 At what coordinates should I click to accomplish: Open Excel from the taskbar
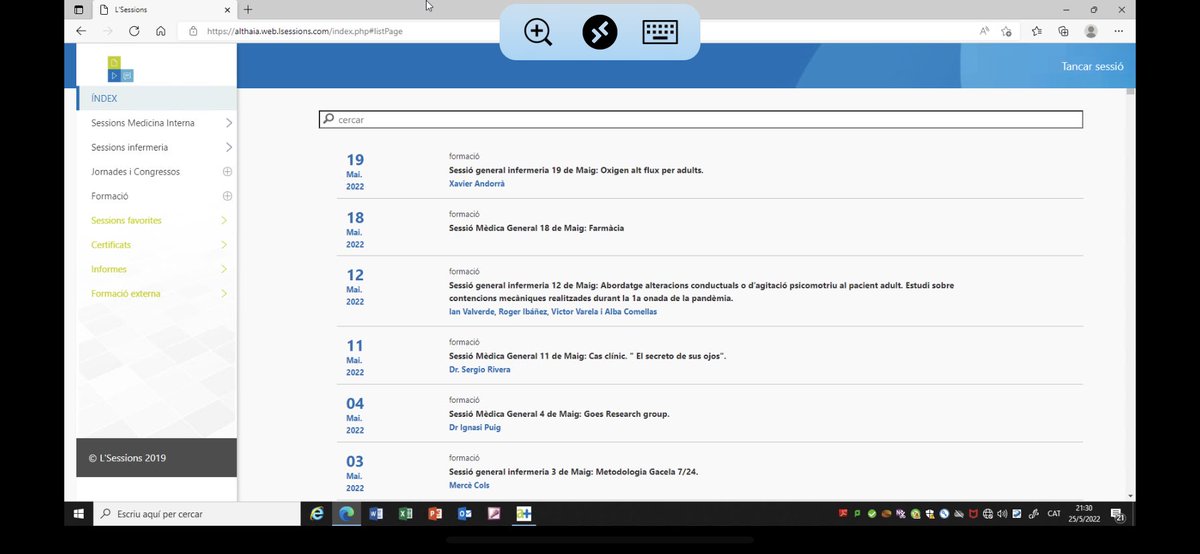pyautogui.click(x=406, y=514)
